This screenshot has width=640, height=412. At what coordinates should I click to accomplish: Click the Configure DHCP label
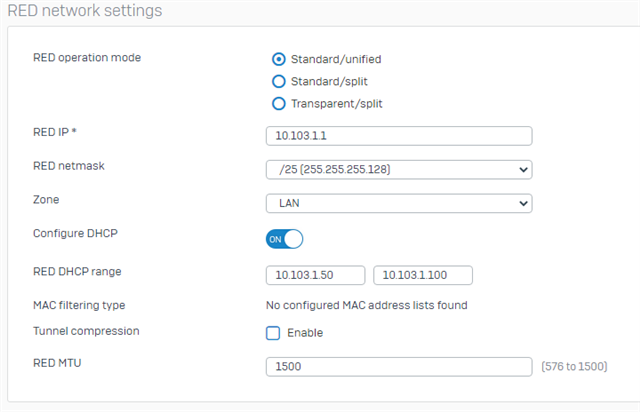[75, 233]
